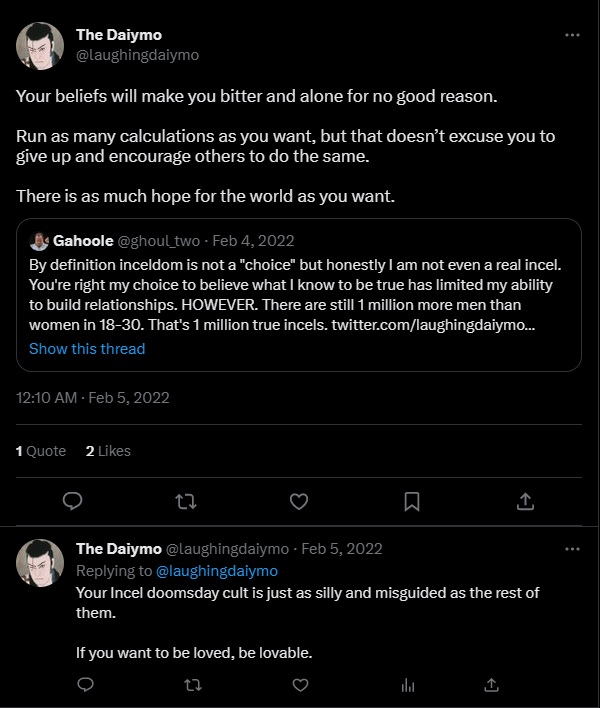Open more options on main tweet
600x708 pixels.
(x=572, y=35)
